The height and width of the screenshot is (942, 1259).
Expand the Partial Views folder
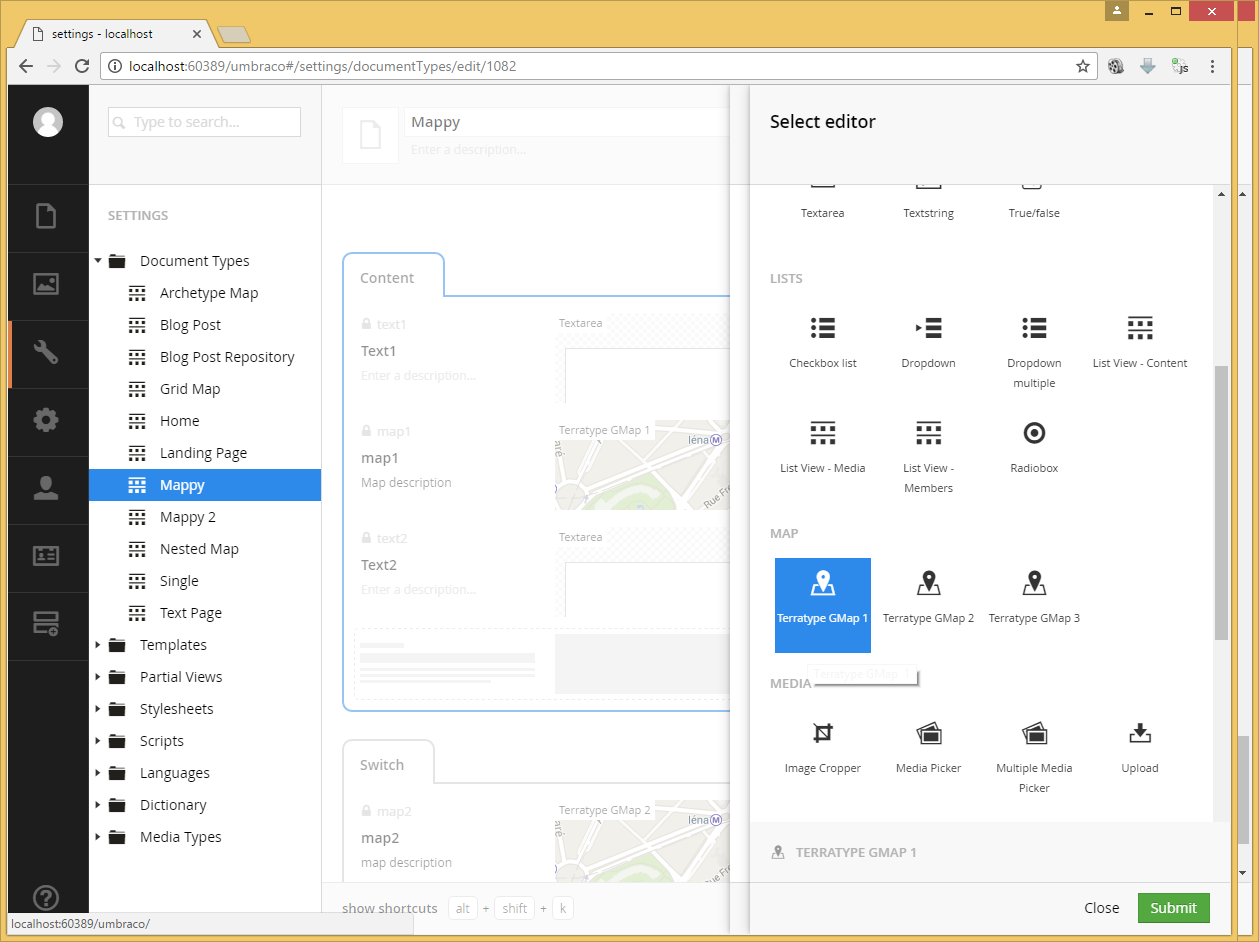[98, 677]
